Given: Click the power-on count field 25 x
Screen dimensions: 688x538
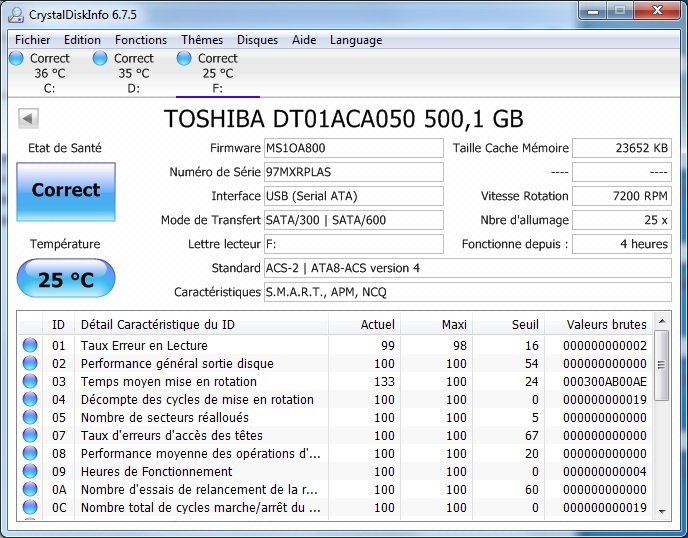Looking at the screenshot, I should 622,220.
